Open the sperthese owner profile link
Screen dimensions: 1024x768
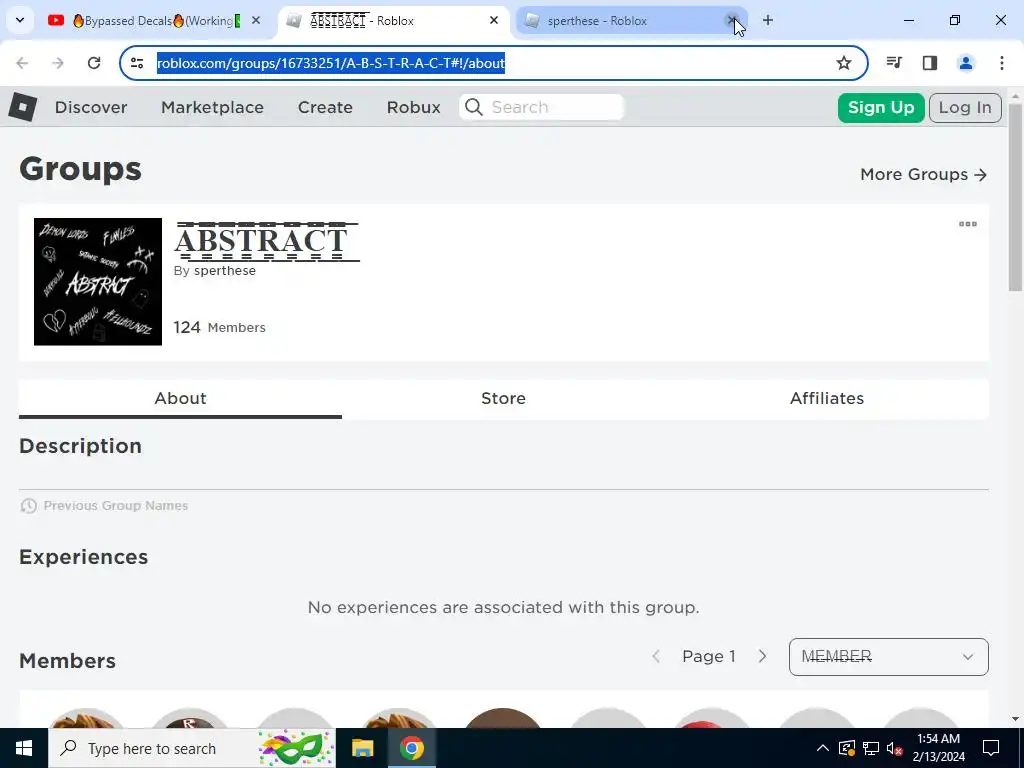point(225,271)
